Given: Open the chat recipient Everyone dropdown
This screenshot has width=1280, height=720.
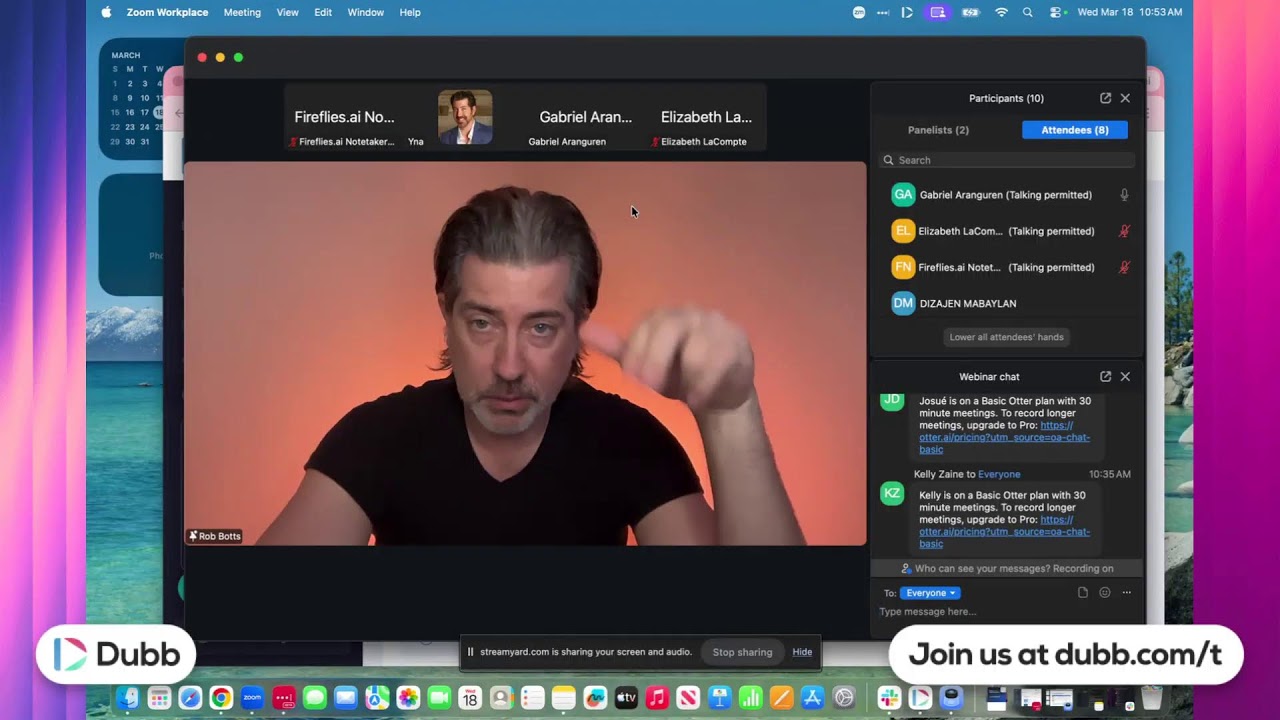Looking at the screenshot, I should 930,593.
